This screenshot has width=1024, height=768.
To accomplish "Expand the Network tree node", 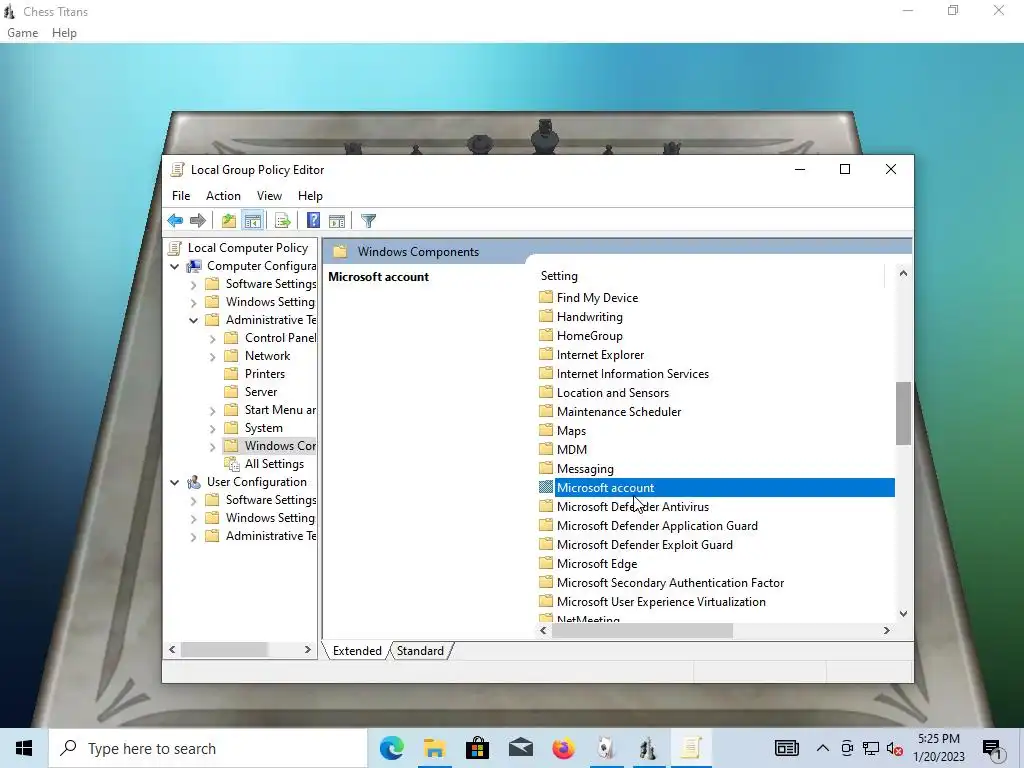I will tap(212, 357).
